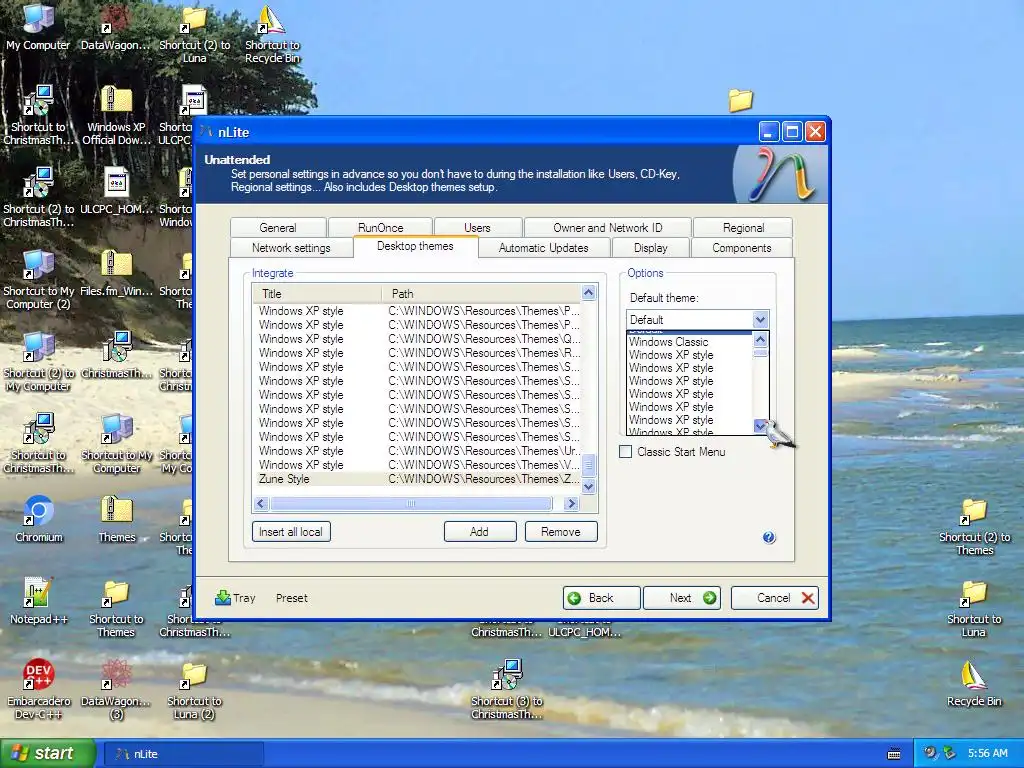This screenshot has width=1024, height=768.
Task: Switch to the General tab
Action: click(278, 227)
